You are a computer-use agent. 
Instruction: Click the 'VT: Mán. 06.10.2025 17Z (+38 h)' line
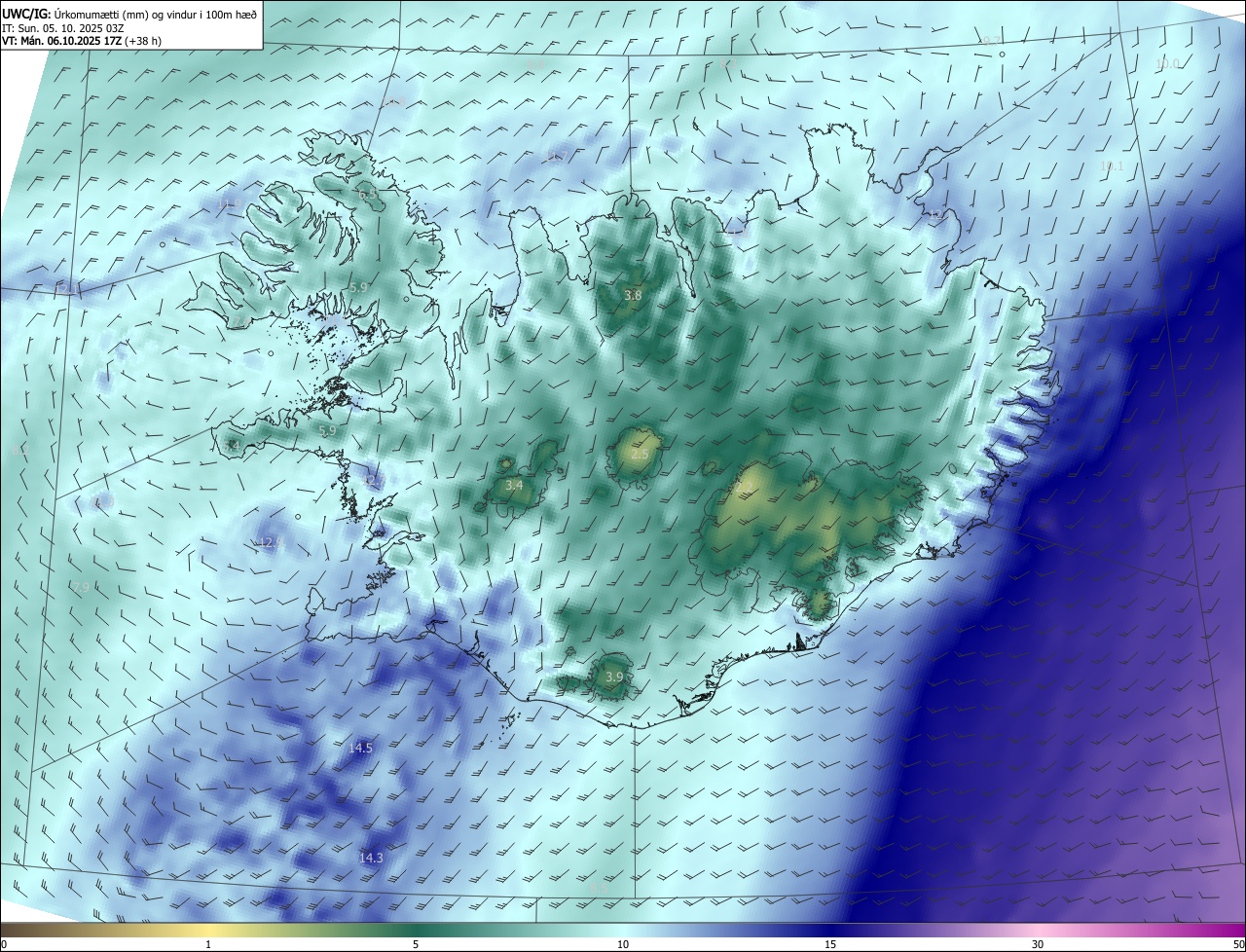pos(81,40)
